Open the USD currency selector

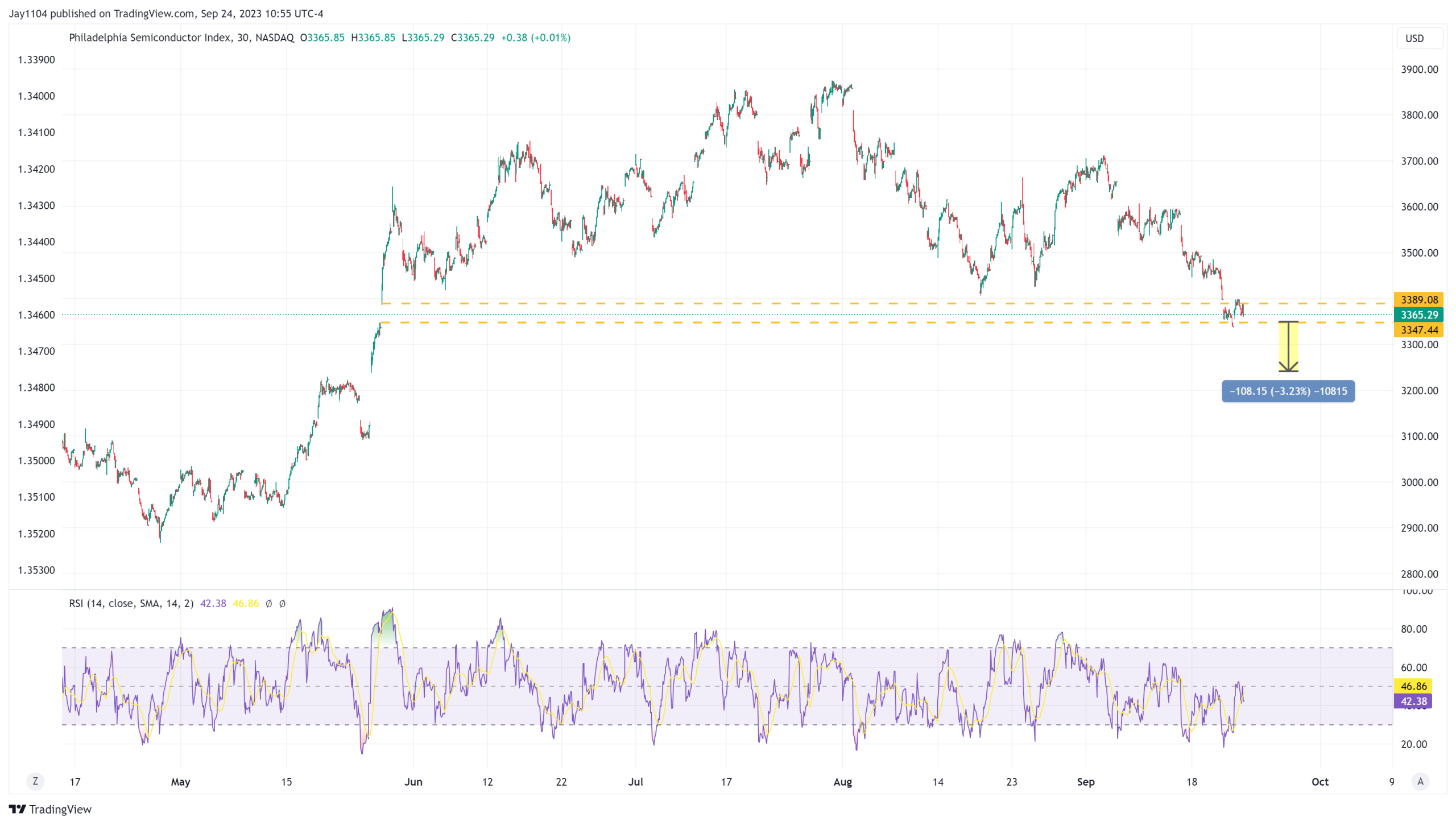[1420, 38]
